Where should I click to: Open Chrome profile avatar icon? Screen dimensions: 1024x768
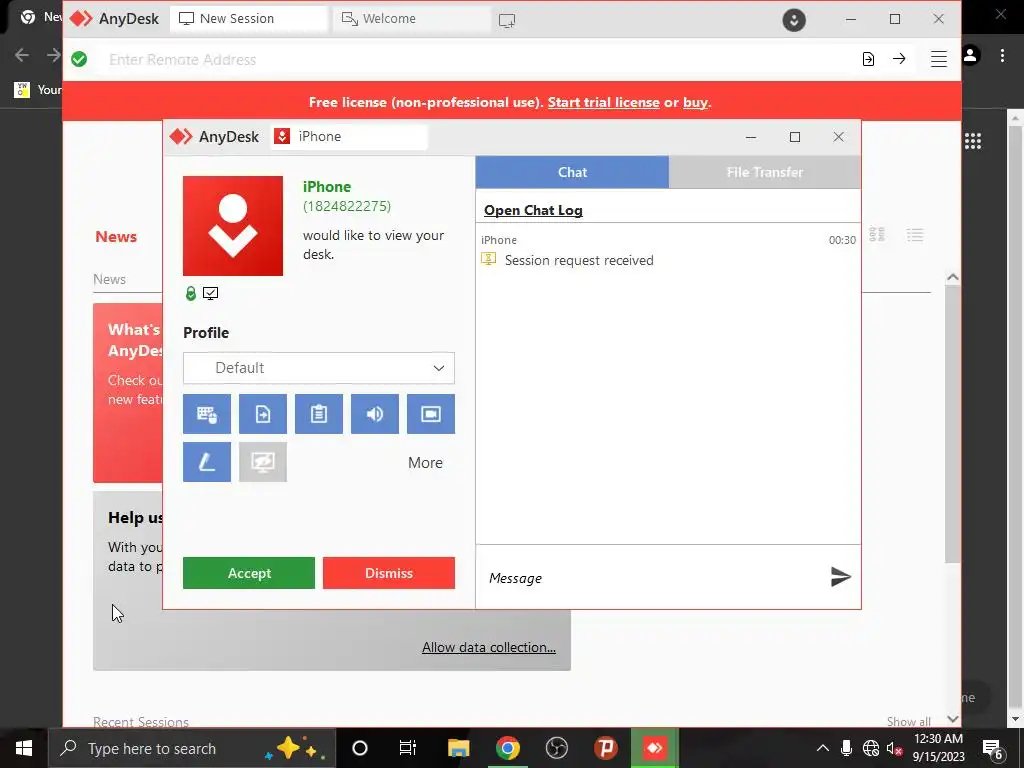coord(970,56)
